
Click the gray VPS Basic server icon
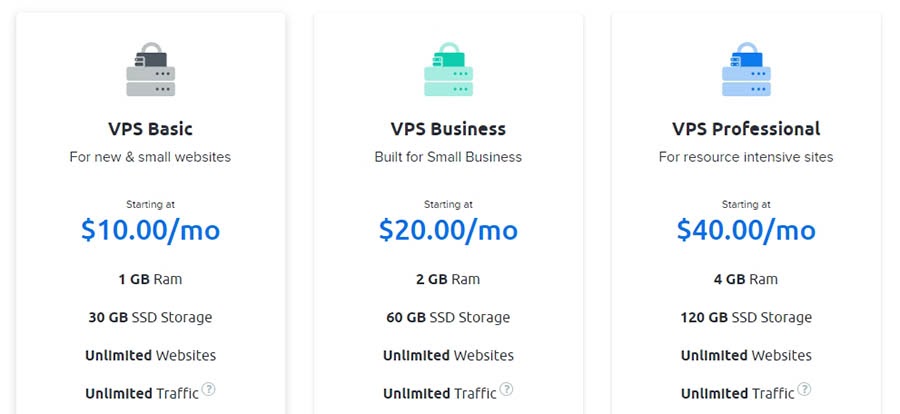(x=150, y=69)
